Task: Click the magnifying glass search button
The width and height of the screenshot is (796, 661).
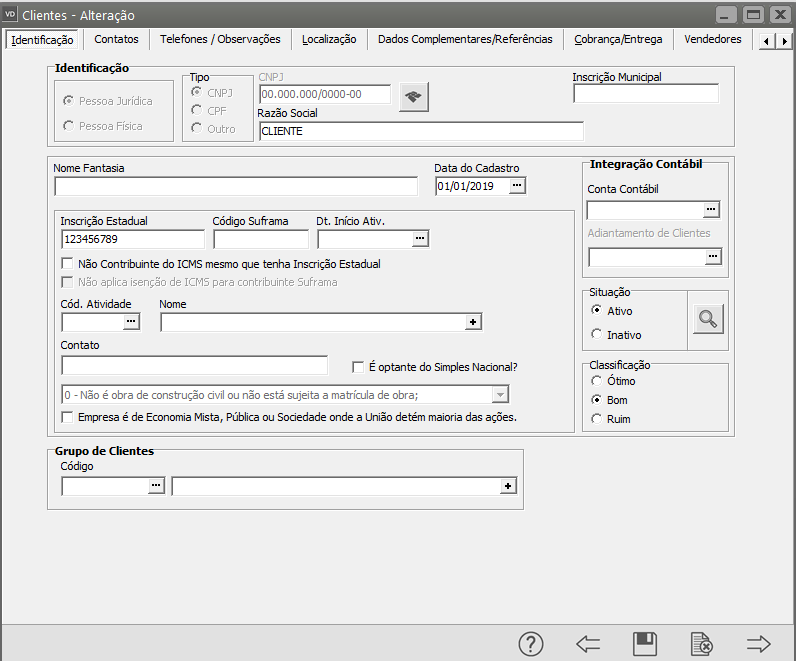Action: tap(708, 319)
